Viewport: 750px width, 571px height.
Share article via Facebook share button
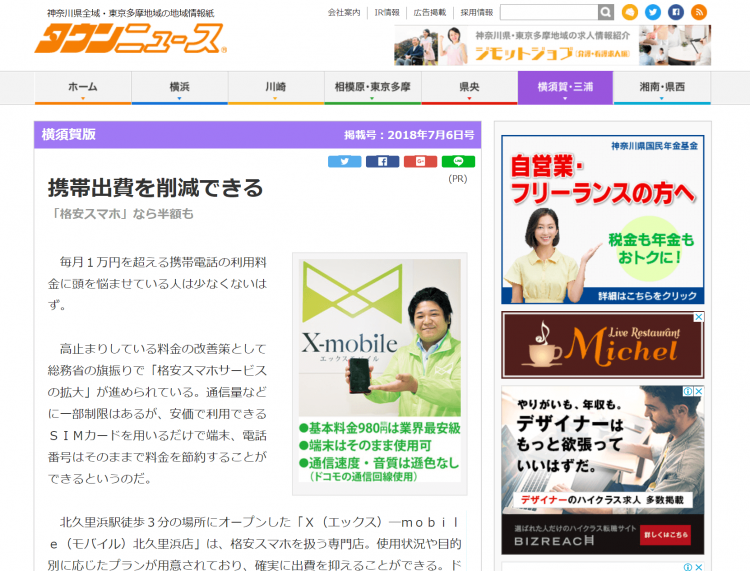[382, 162]
